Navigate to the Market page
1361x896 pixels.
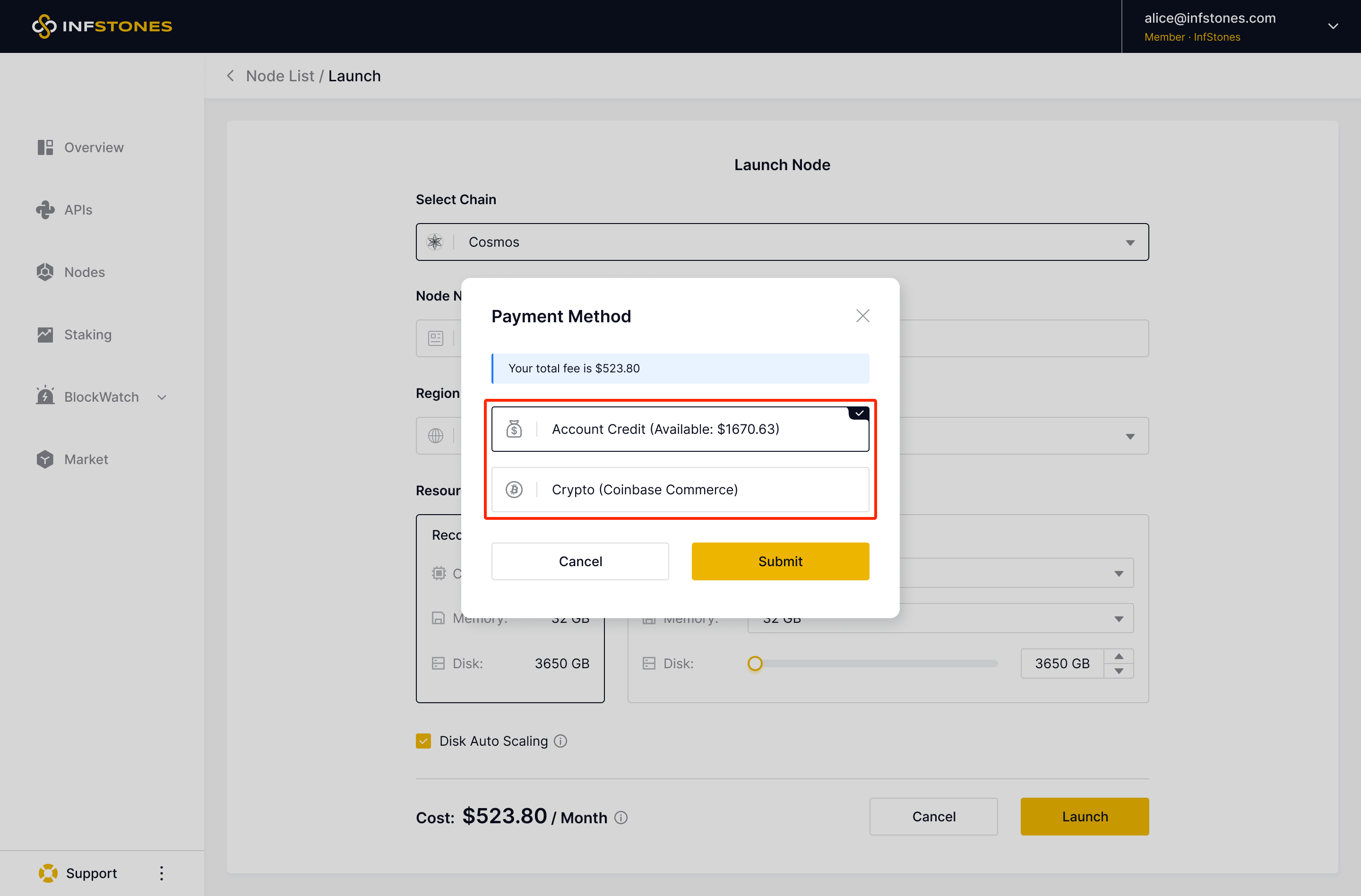click(x=86, y=459)
